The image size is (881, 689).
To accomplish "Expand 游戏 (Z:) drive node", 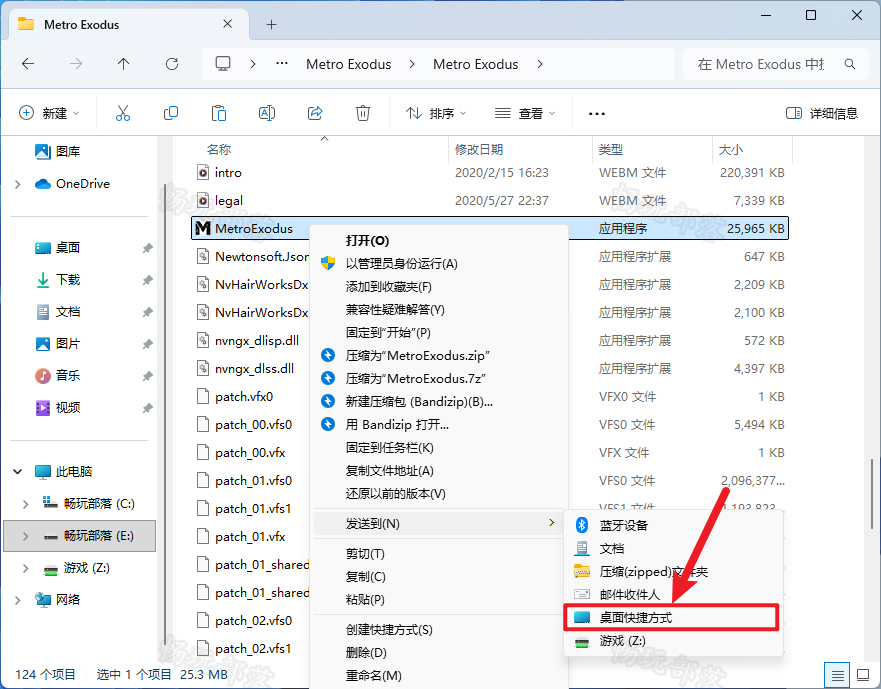I will (x=25, y=568).
